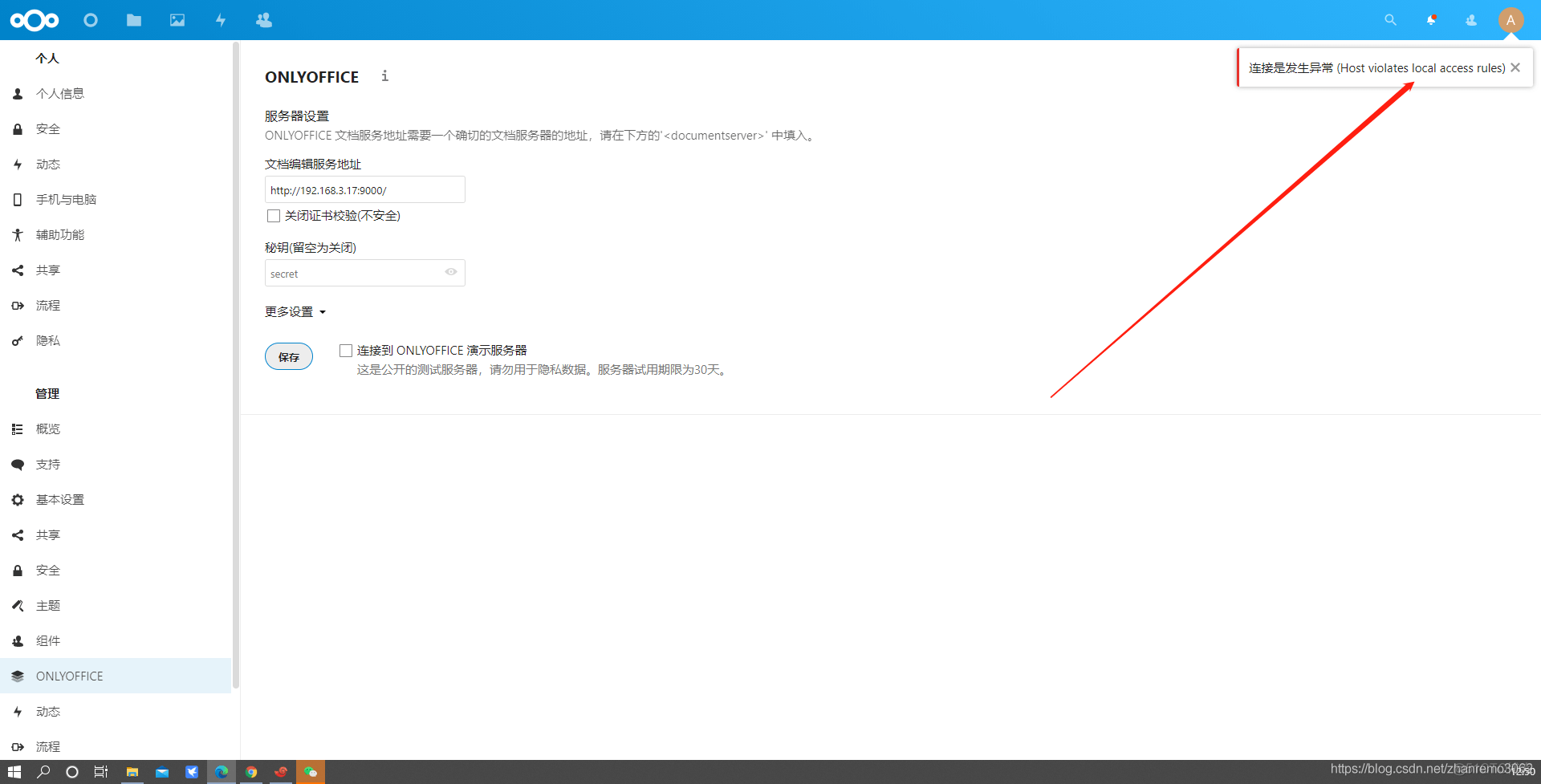
Task: Click the phone icon next to '手机与电脑'
Action: [x=18, y=200]
